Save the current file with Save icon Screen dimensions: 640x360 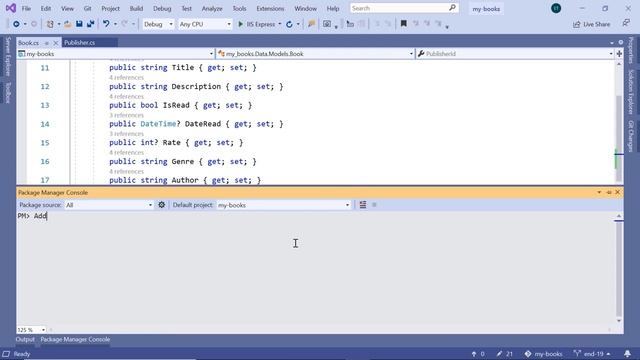click(79, 24)
